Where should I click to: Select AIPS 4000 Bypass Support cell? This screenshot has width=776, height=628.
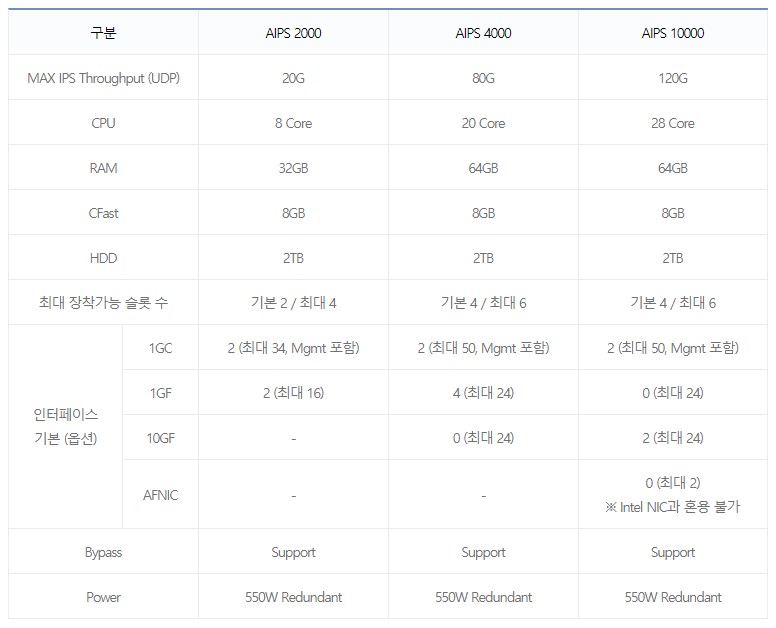coord(483,552)
